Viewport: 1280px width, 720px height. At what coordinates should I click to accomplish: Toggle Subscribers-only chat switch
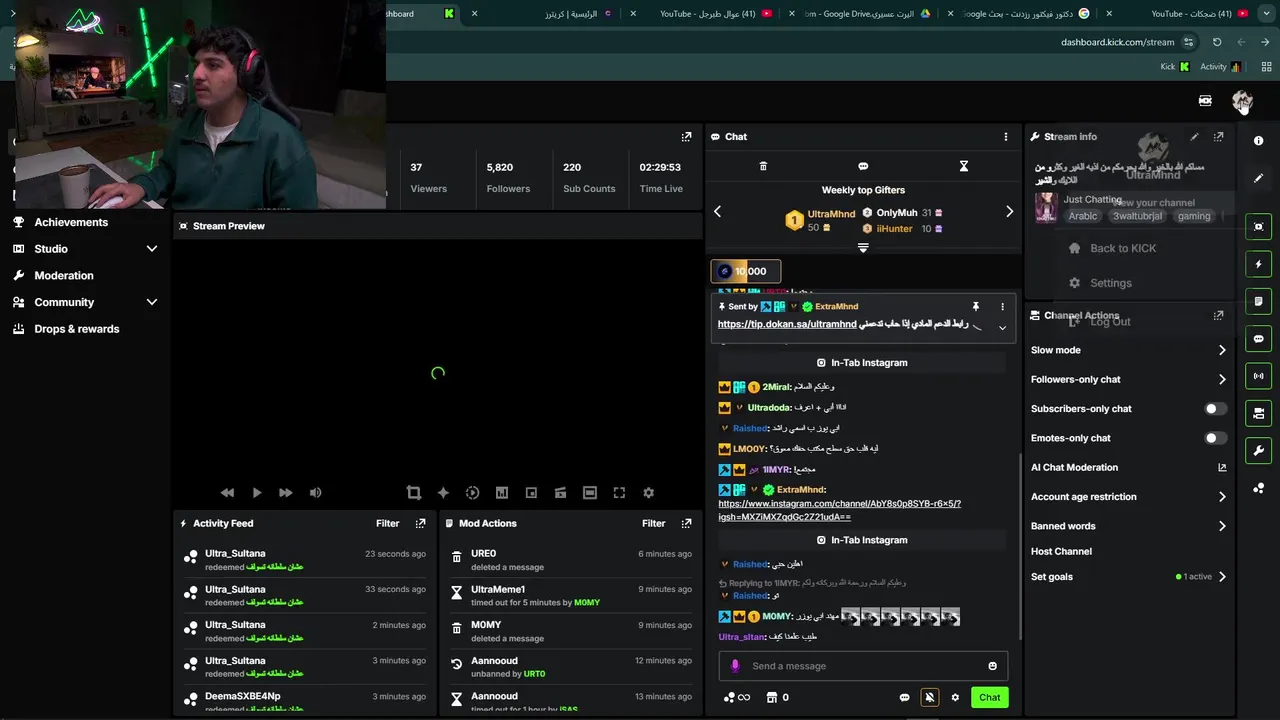pyautogui.click(x=1215, y=409)
